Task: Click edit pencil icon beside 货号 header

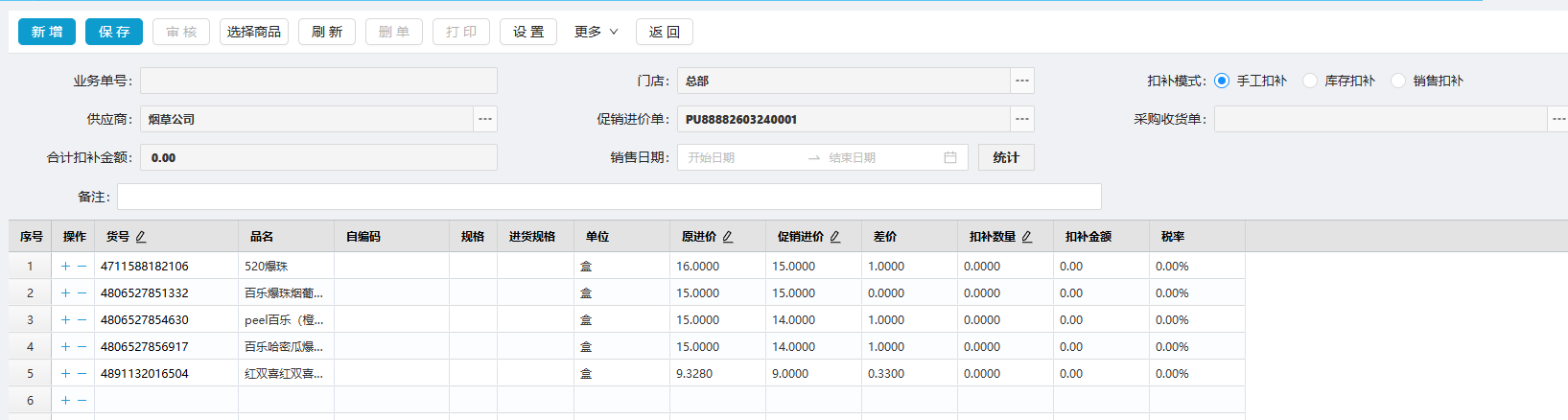Action: pos(141,237)
